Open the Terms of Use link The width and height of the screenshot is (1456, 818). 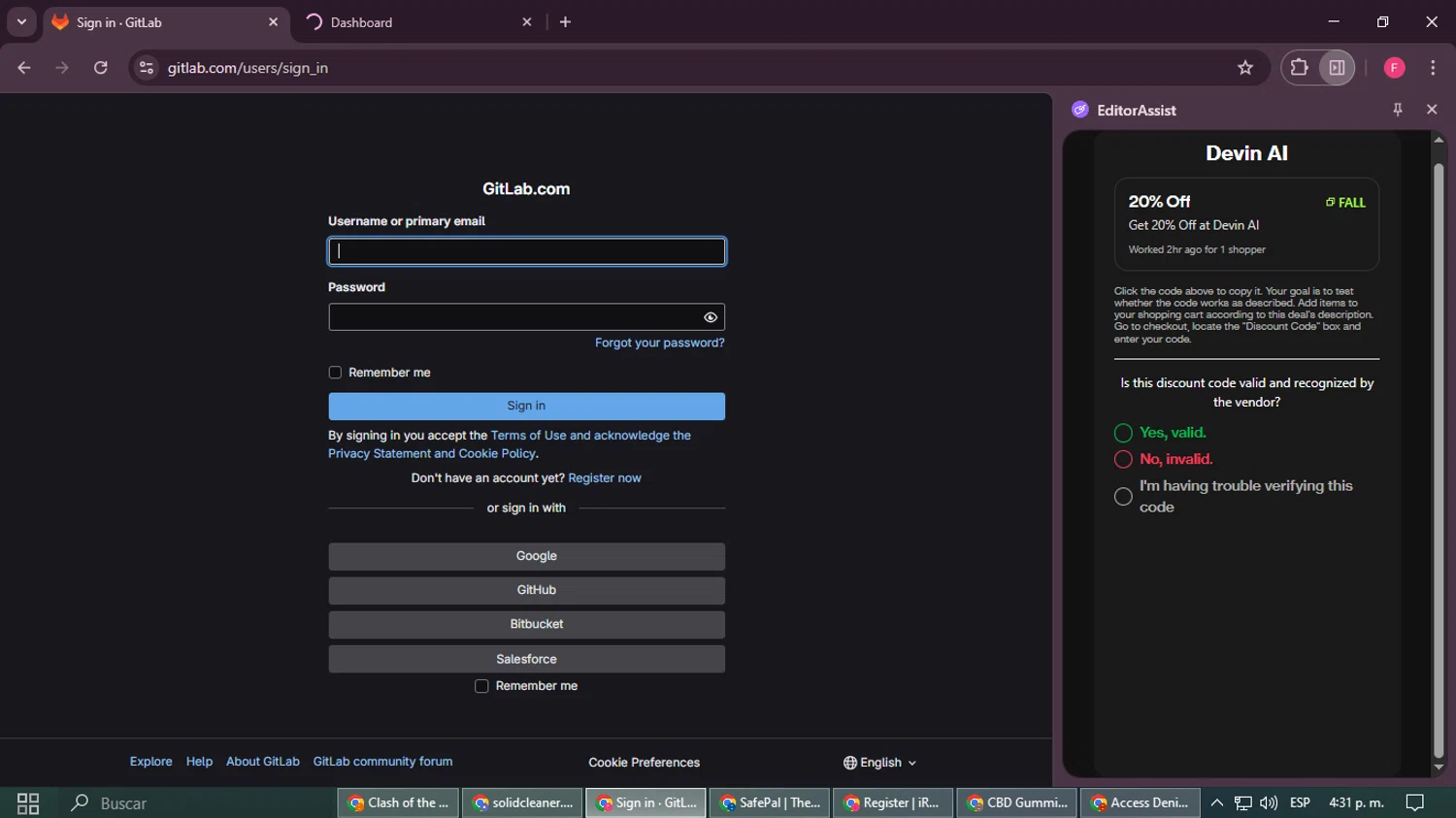[528, 436]
